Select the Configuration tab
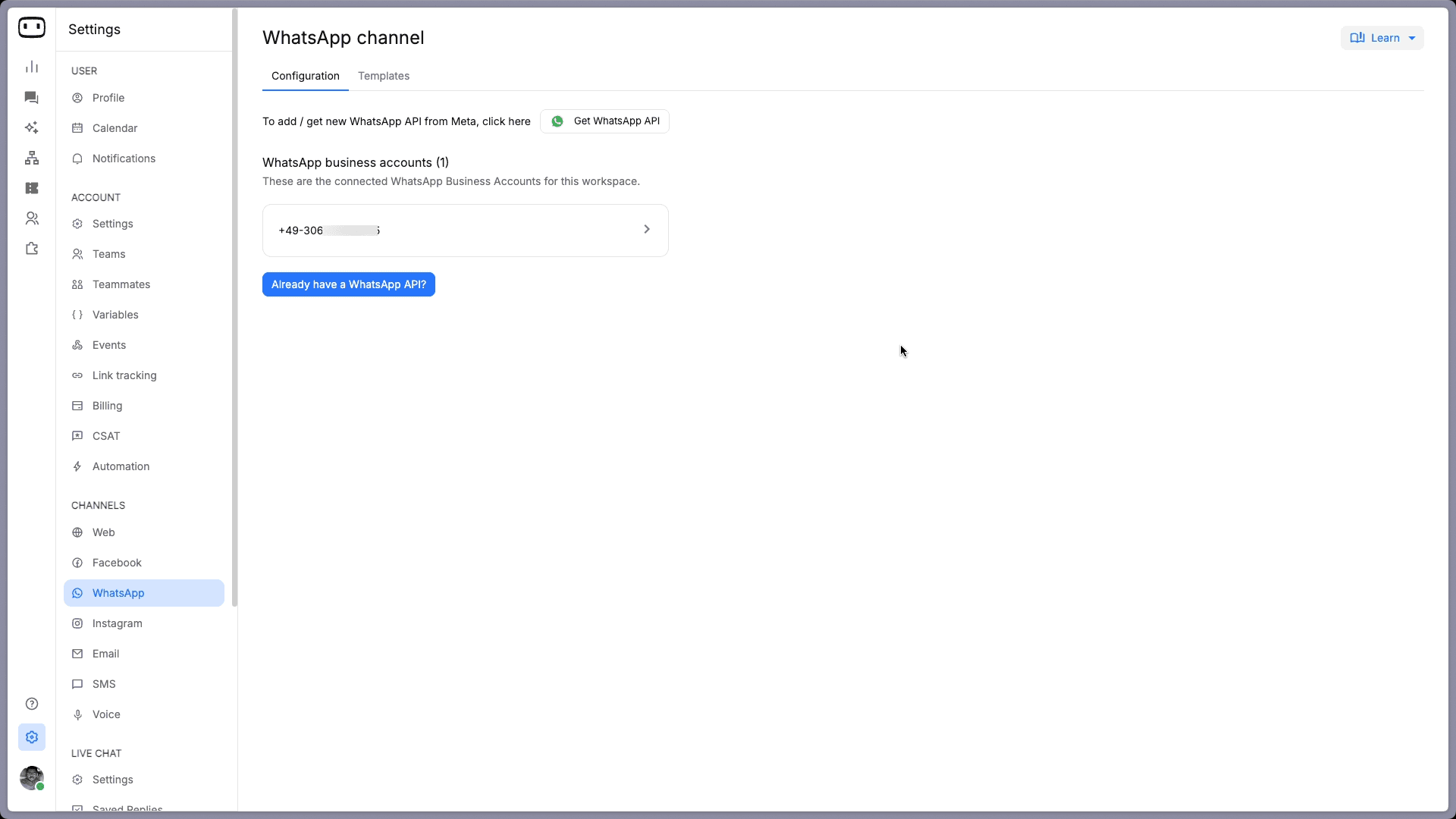Viewport: 1456px width, 819px height. (306, 76)
